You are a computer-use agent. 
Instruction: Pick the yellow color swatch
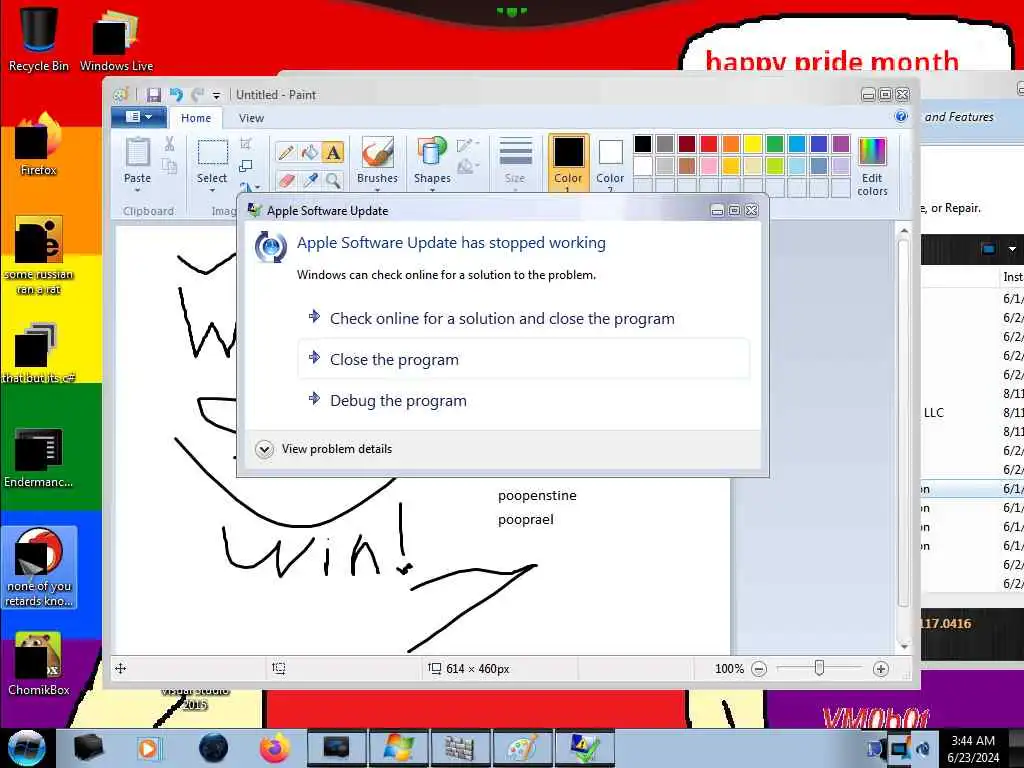[x=752, y=144]
